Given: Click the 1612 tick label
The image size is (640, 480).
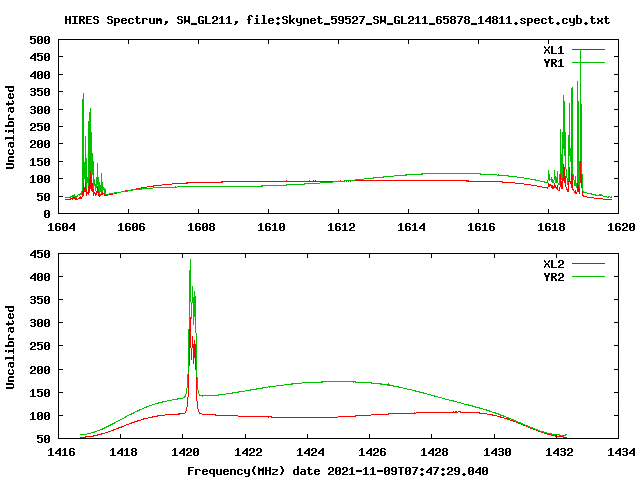Looking at the screenshot, I should (x=341, y=227).
